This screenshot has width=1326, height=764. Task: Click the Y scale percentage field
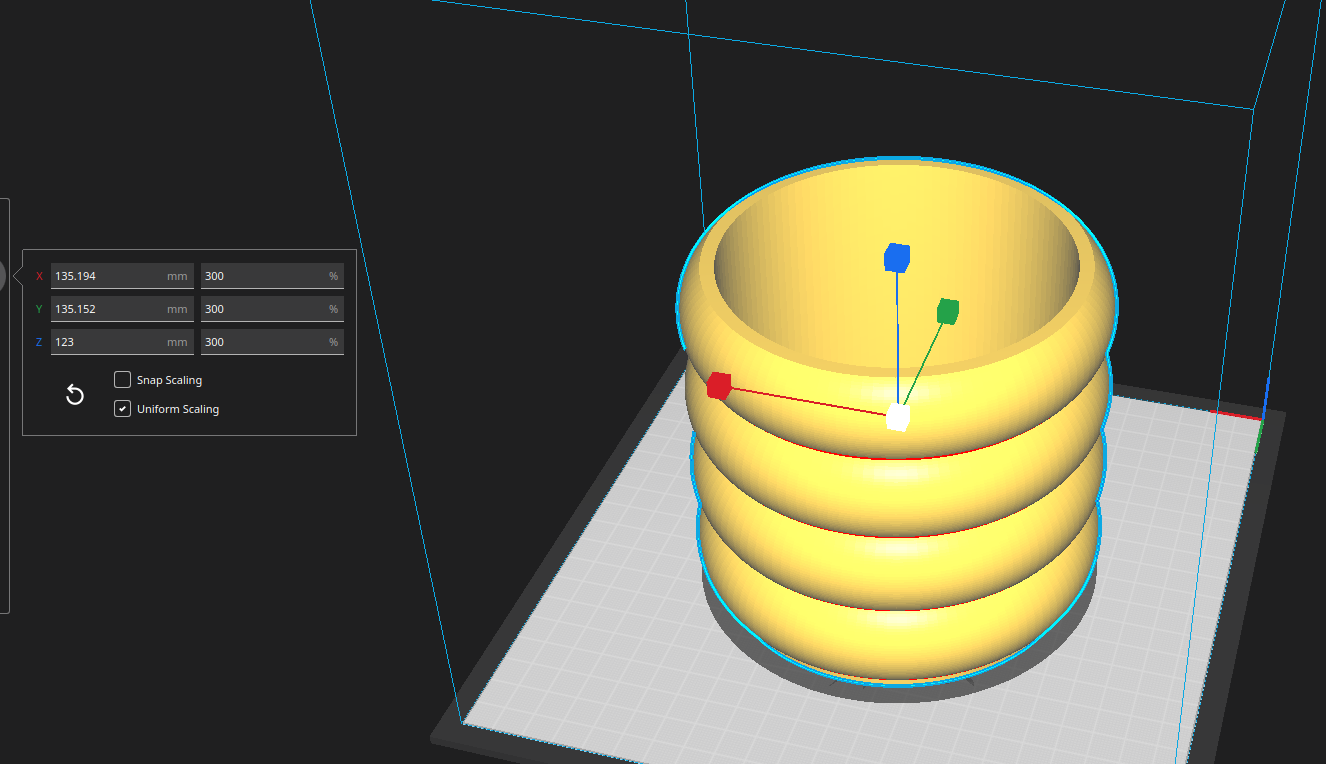272,309
